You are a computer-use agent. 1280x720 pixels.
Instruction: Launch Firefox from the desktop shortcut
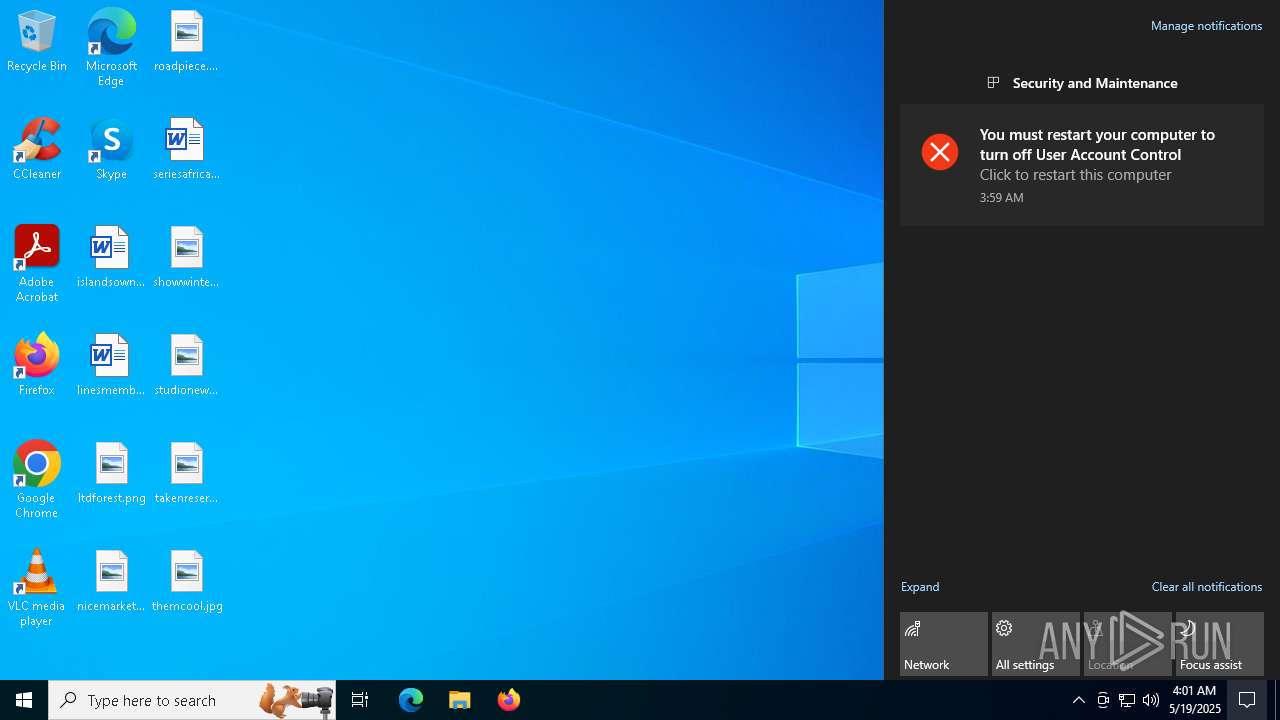[x=37, y=366]
